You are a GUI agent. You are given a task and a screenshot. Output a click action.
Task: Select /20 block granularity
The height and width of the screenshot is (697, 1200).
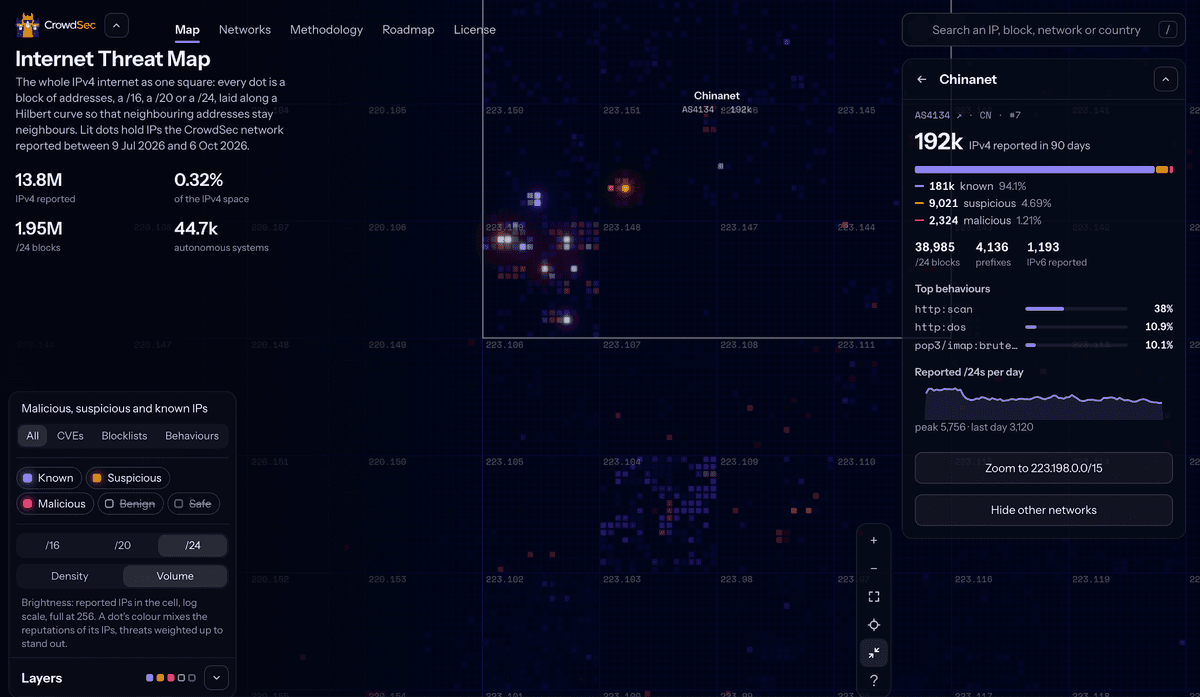coord(122,546)
